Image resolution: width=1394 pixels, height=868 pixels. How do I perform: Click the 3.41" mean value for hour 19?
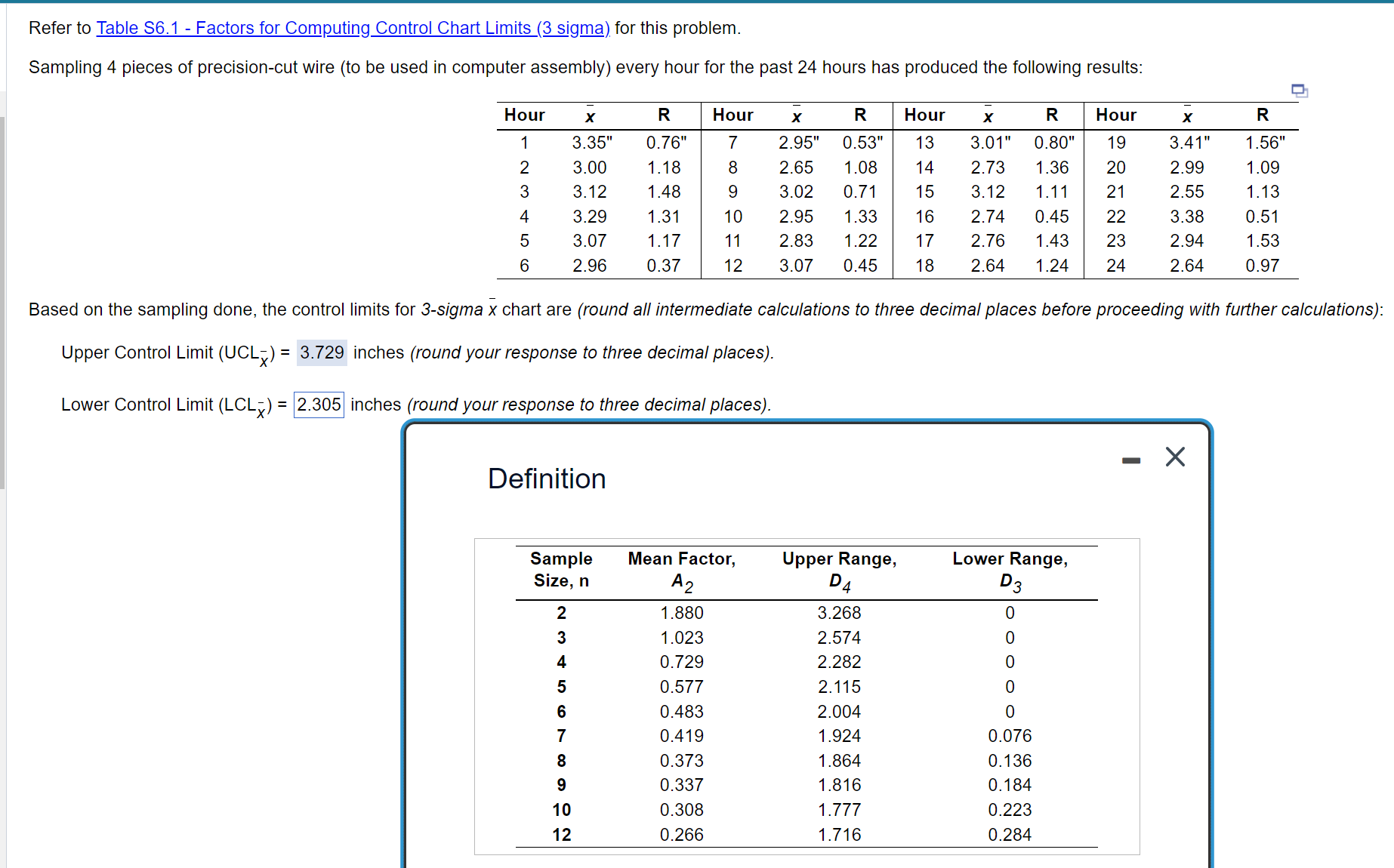pos(1189,143)
